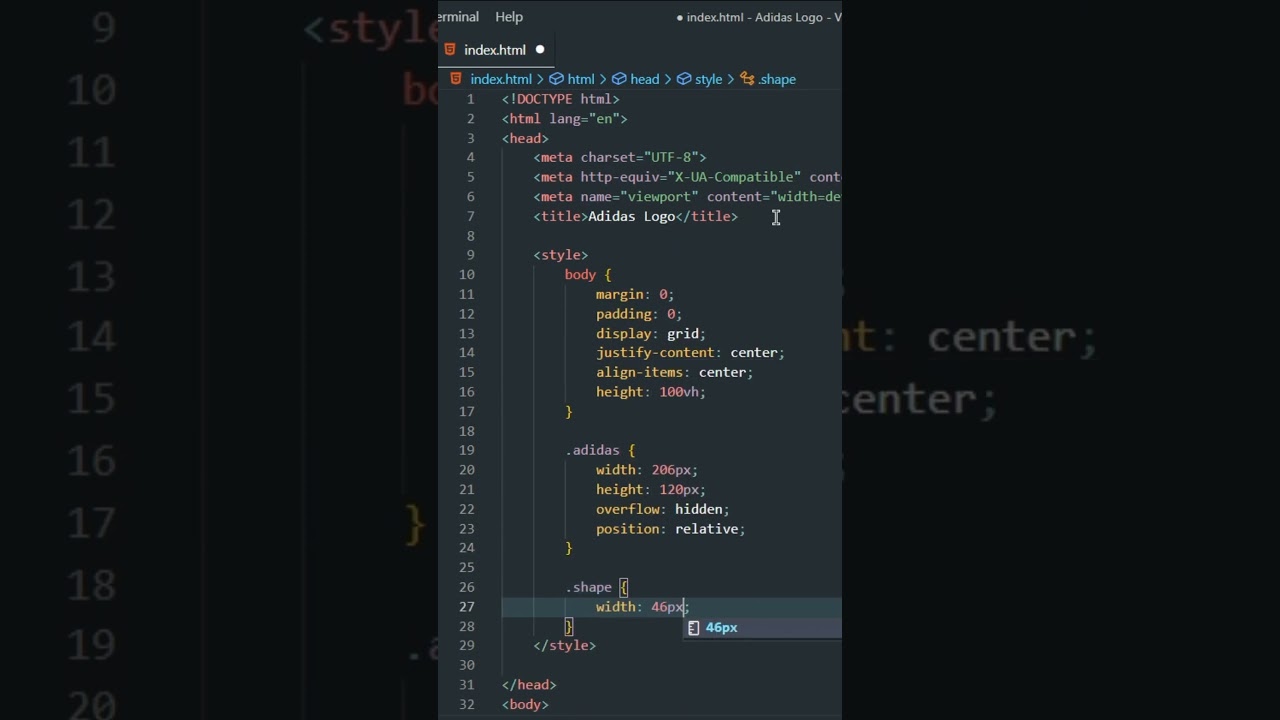The image size is (1280, 720).
Task: Click the cube icon before html breadcrumb
Action: [x=557, y=79]
